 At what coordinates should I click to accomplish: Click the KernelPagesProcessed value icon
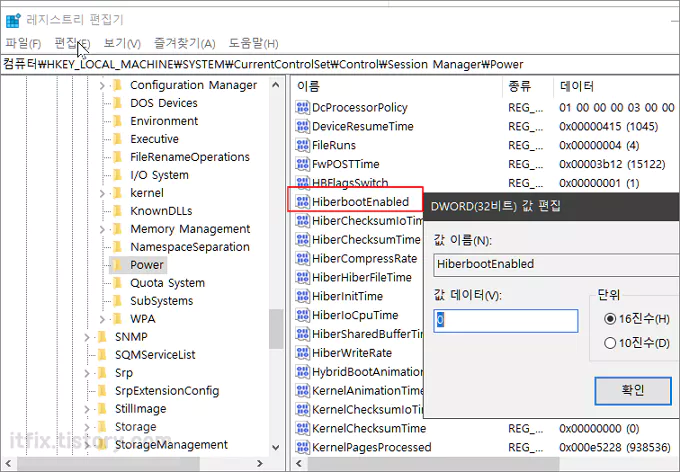pyautogui.click(x=302, y=447)
